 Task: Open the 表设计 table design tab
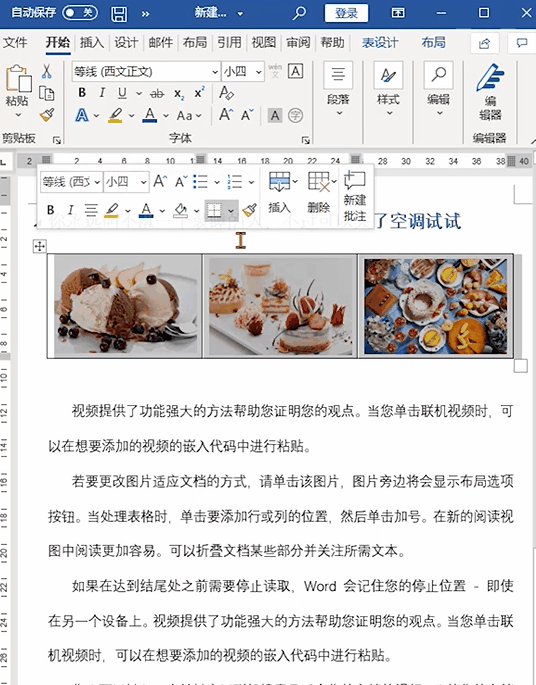click(x=380, y=42)
